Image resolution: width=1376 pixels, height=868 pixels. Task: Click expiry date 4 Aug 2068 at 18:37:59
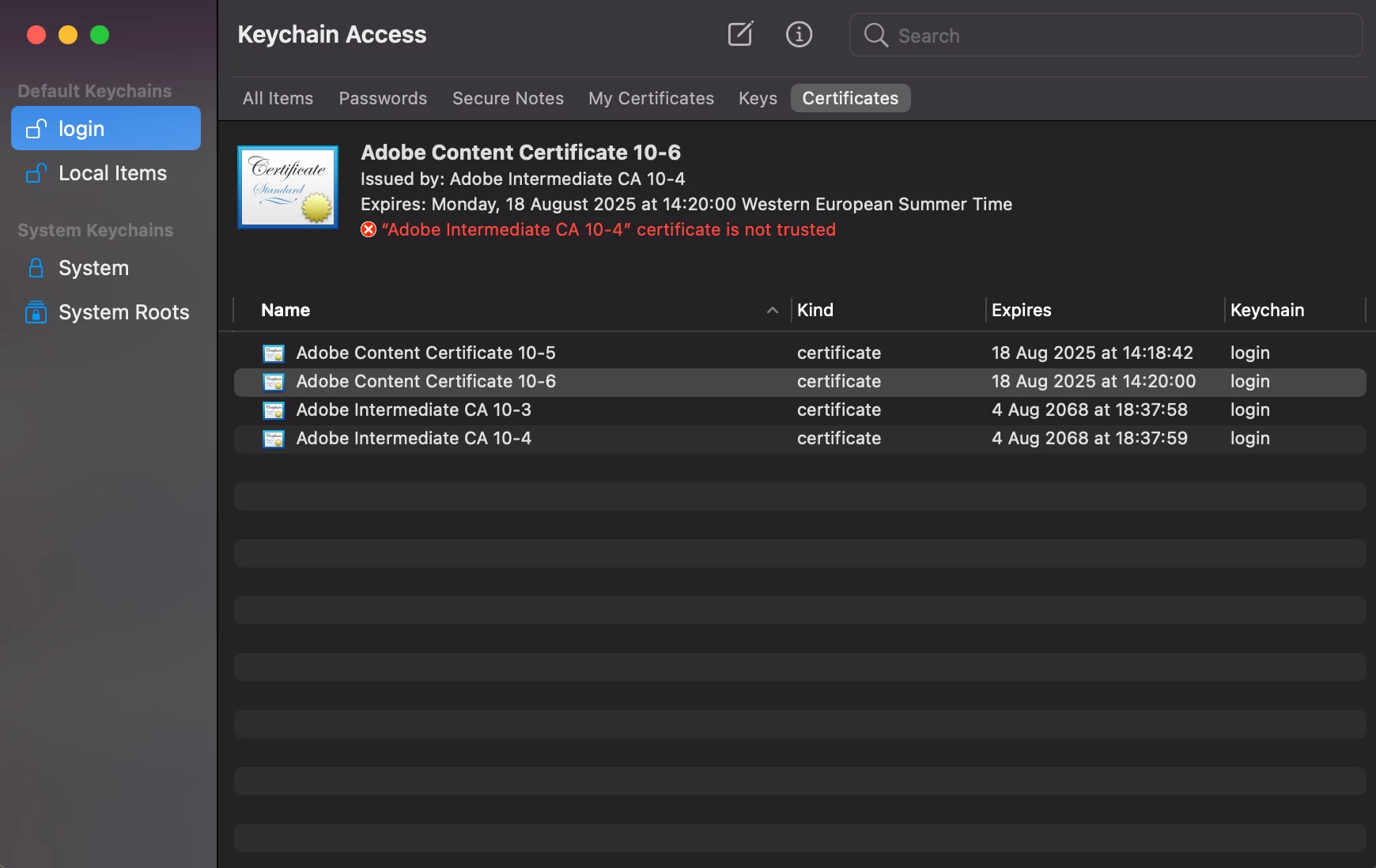[x=1090, y=438]
